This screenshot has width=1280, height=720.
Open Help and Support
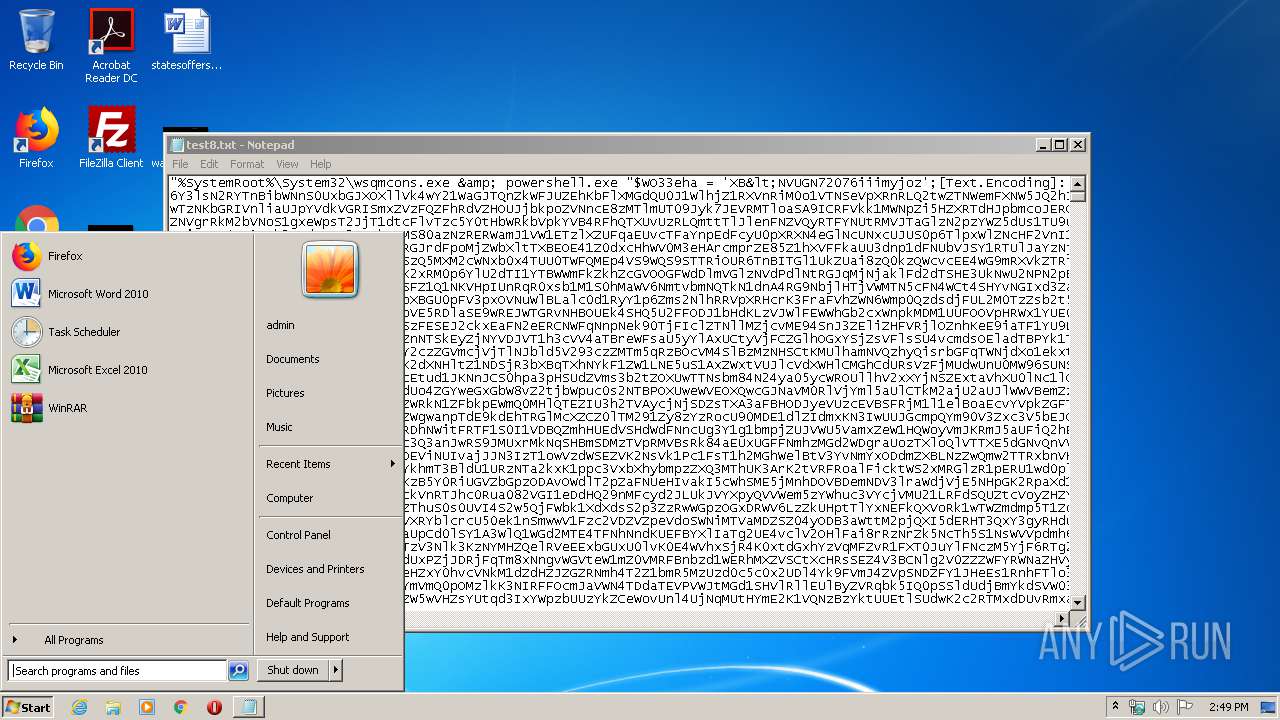pyautogui.click(x=307, y=637)
